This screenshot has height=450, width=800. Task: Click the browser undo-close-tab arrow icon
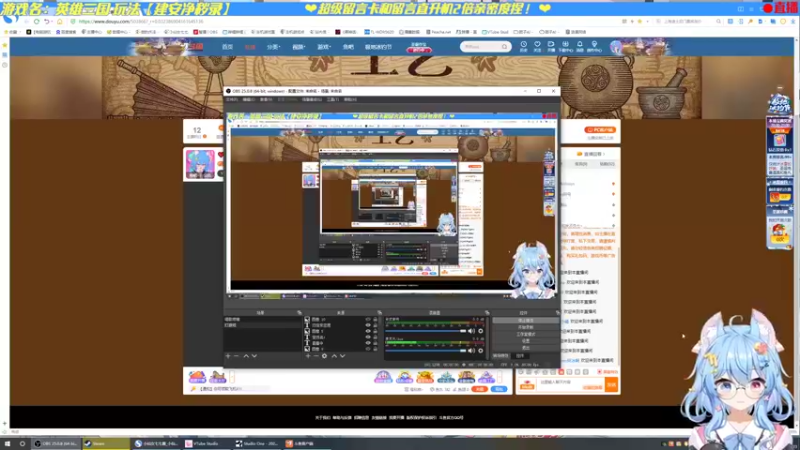click(x=47, y=21)
